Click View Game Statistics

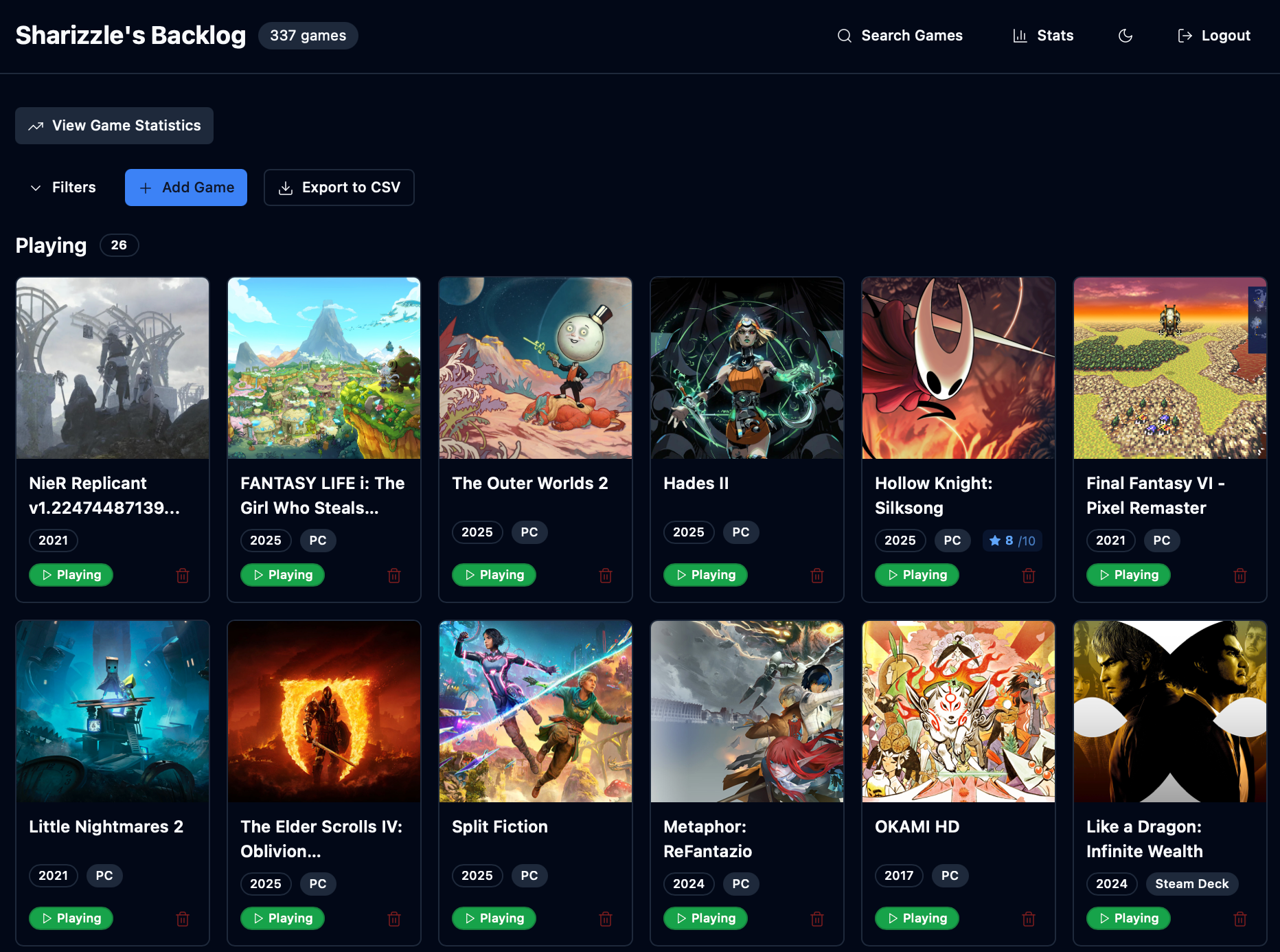114,126
